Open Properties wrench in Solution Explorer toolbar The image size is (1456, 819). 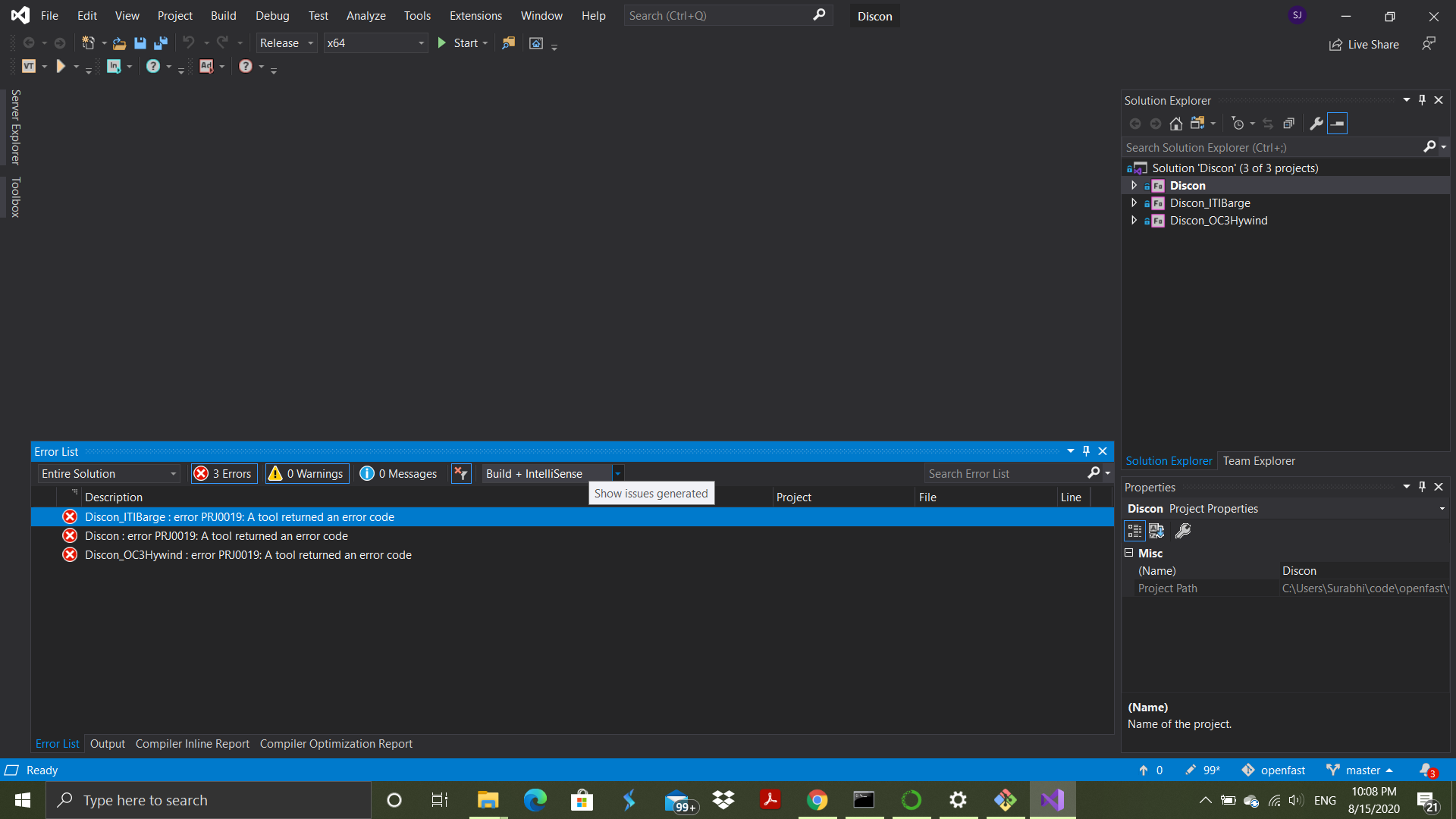1316,124
